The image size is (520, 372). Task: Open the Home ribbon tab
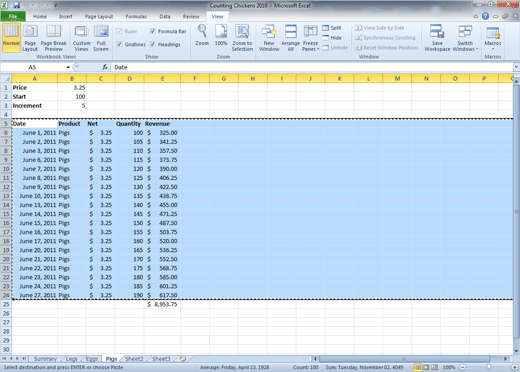tap(40, 16)
